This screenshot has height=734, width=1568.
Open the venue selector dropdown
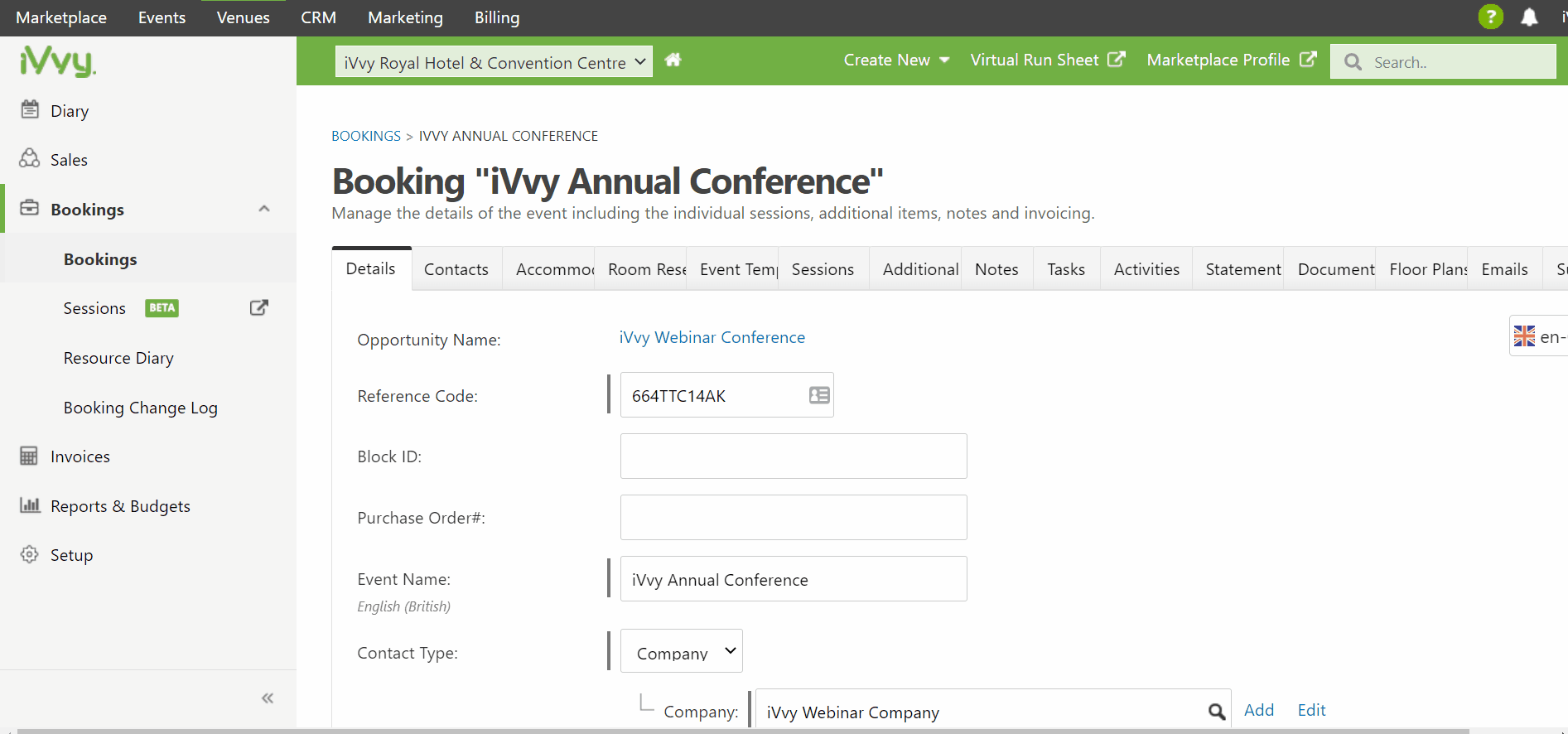[x=494, y=61]
